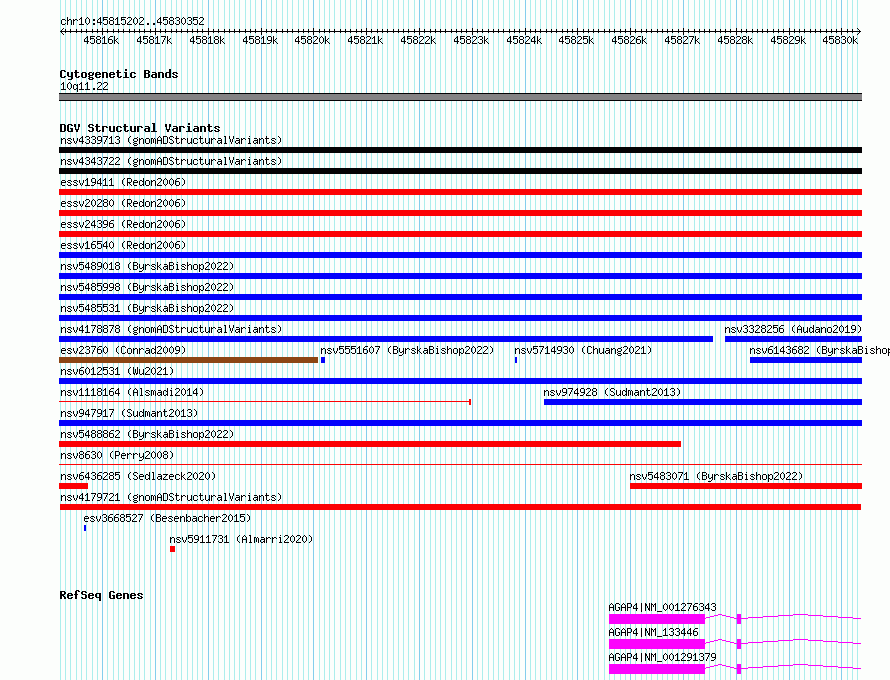Click the blue essv16540 variant bar

click(461, 255)
